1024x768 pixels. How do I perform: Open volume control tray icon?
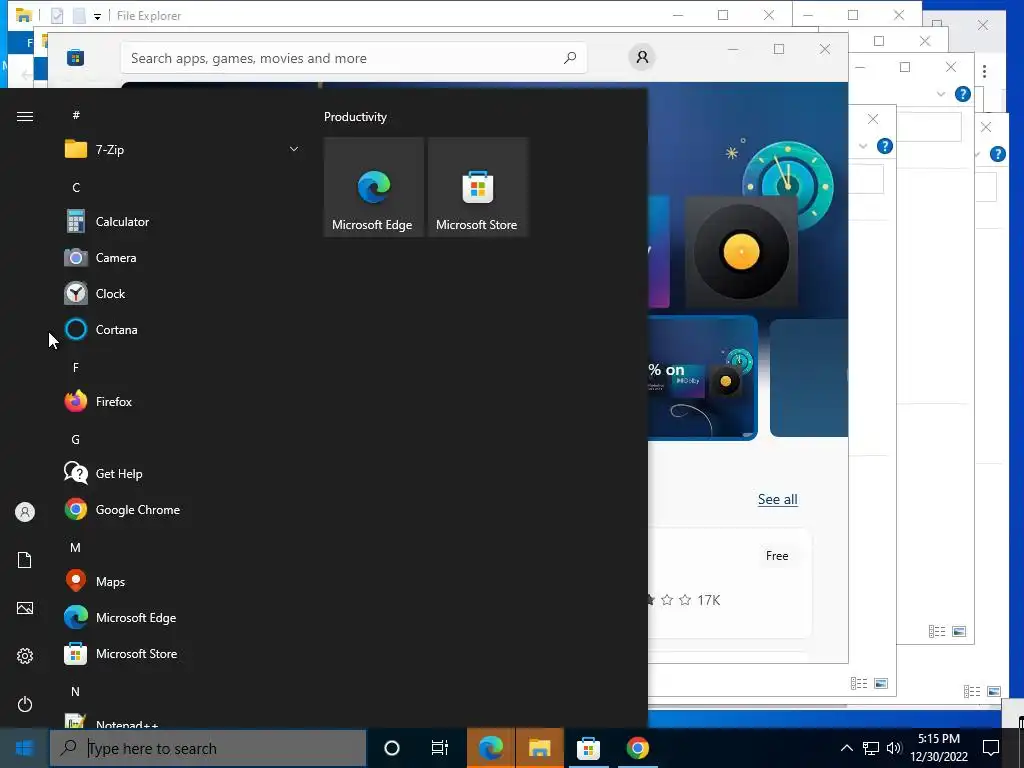(894, 748)
